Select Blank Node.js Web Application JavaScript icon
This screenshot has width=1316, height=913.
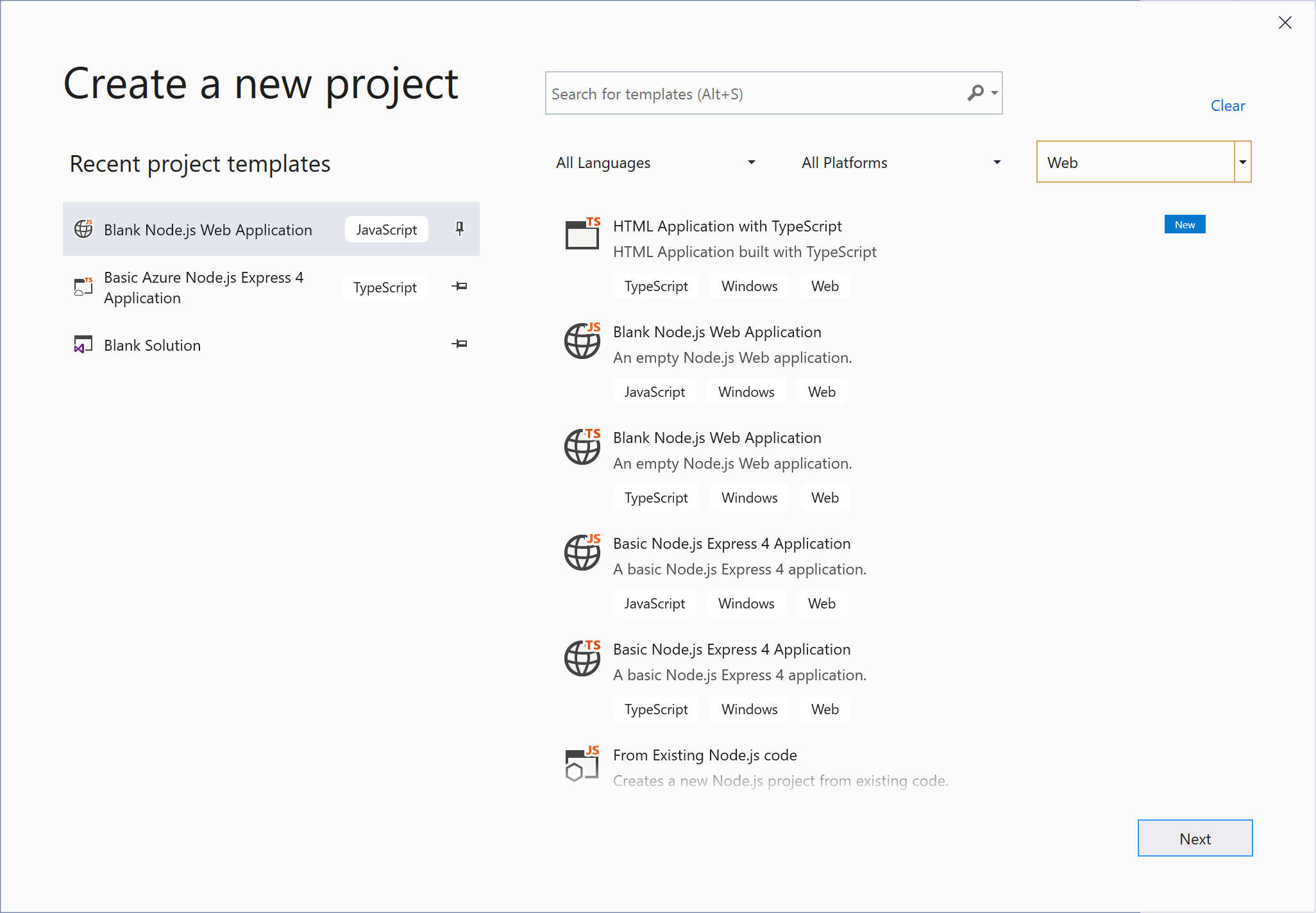tap(83, 229)
